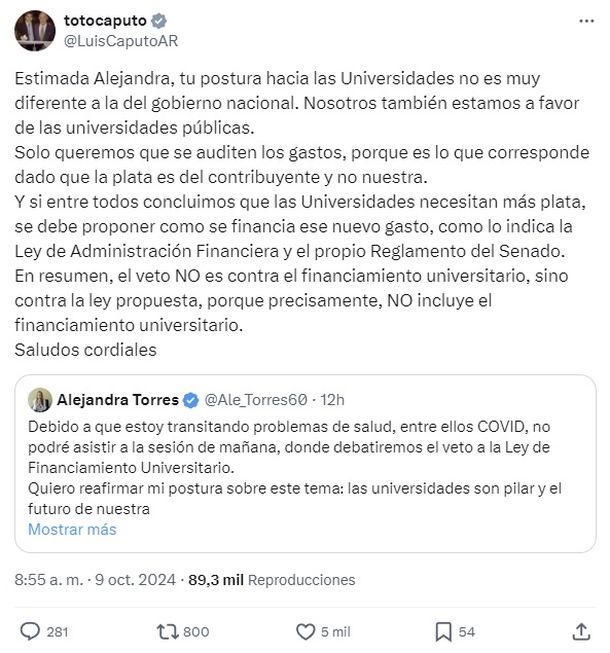Like the tweet with heart icon
610x653 pixels.
click(306, 631)
